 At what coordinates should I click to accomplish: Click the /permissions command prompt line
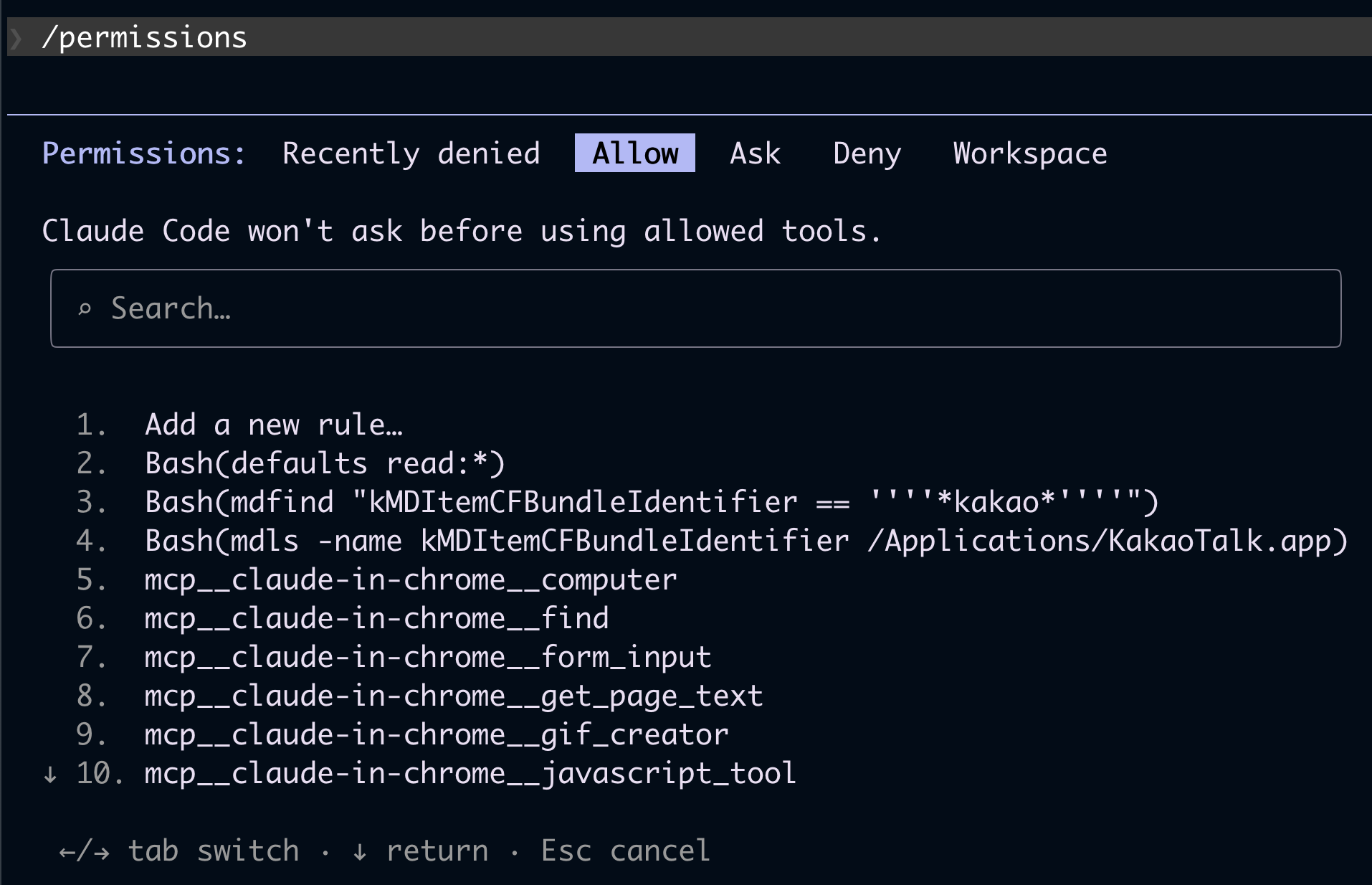pyautogui.click(x=690, y=37)
